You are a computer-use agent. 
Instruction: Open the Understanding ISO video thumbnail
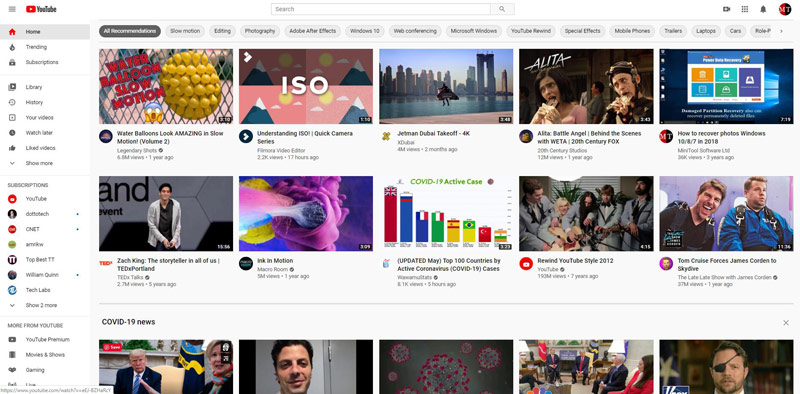click(x=306, y=86)
